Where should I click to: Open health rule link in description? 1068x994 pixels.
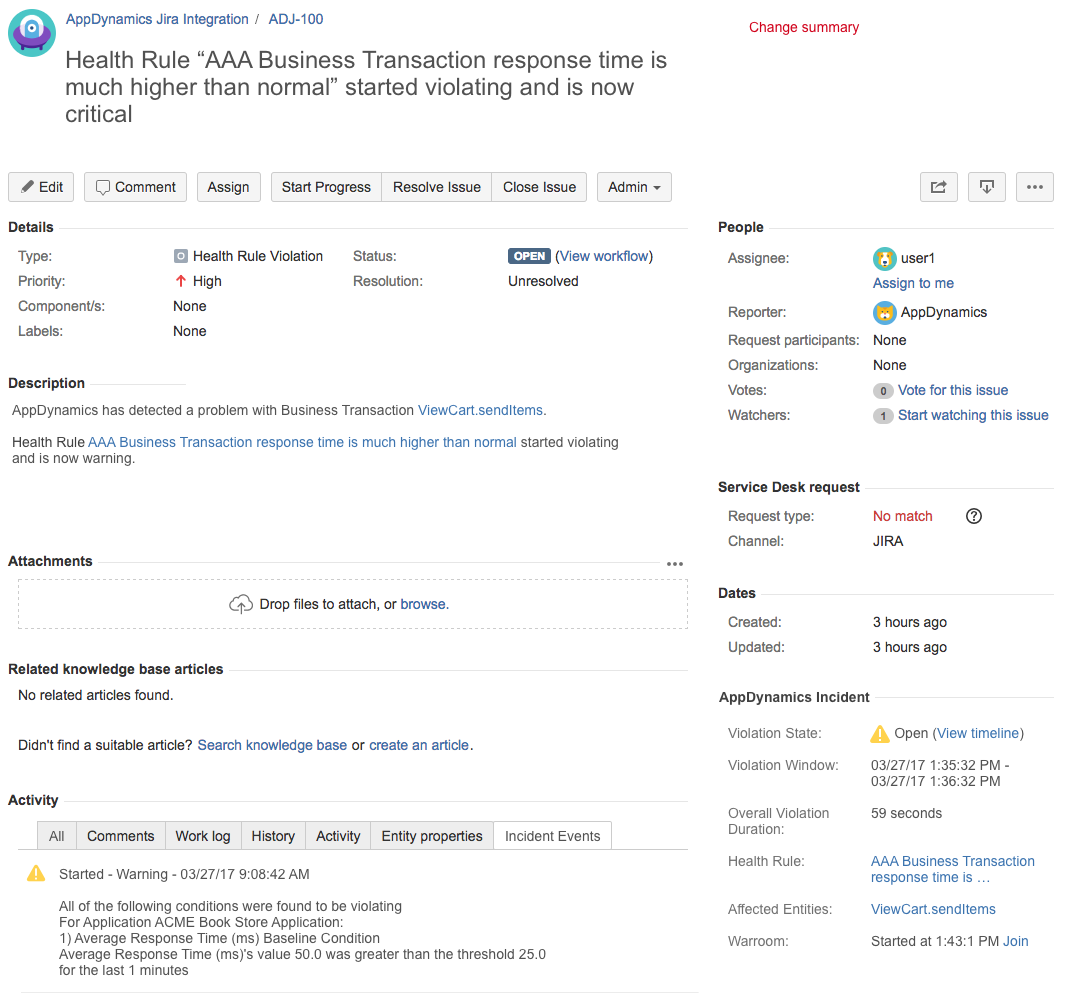[302, 442]
